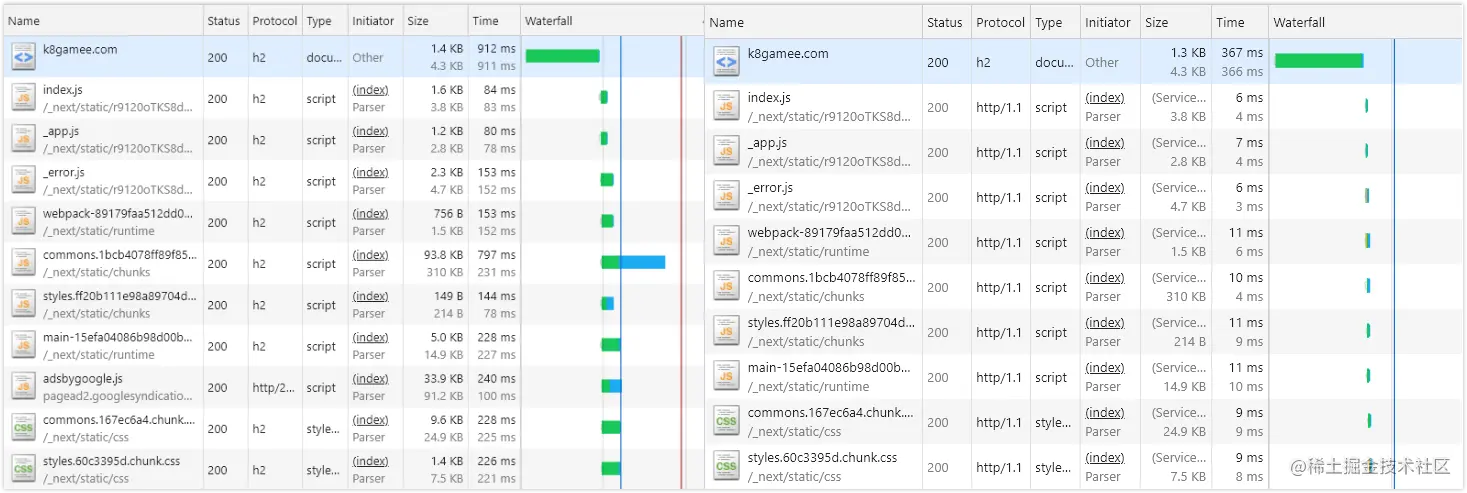Sort by Protocol column in right panel
Screen dimensions: 1467x493
1001,22
